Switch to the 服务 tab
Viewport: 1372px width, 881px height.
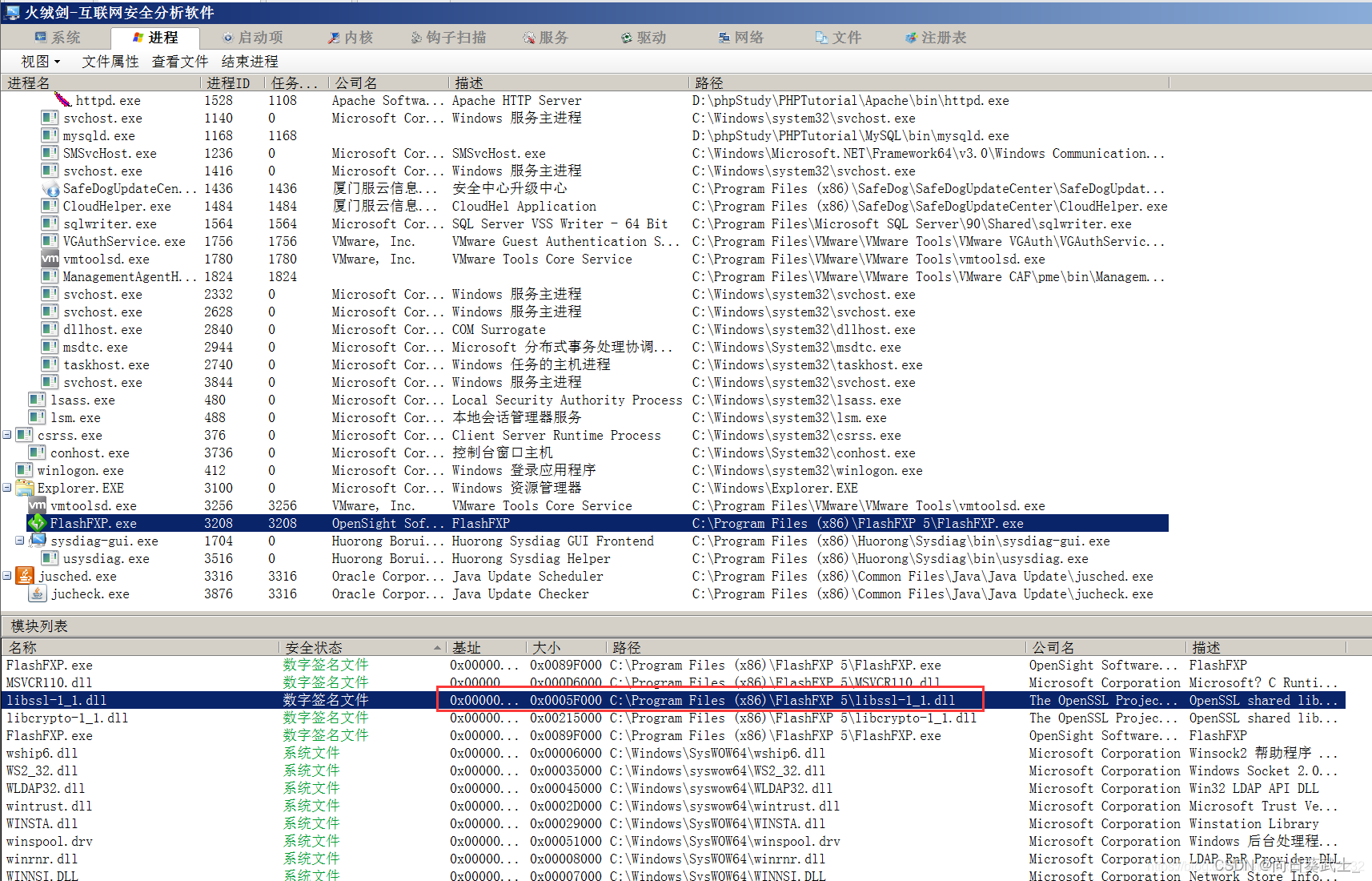coord(545,38)
